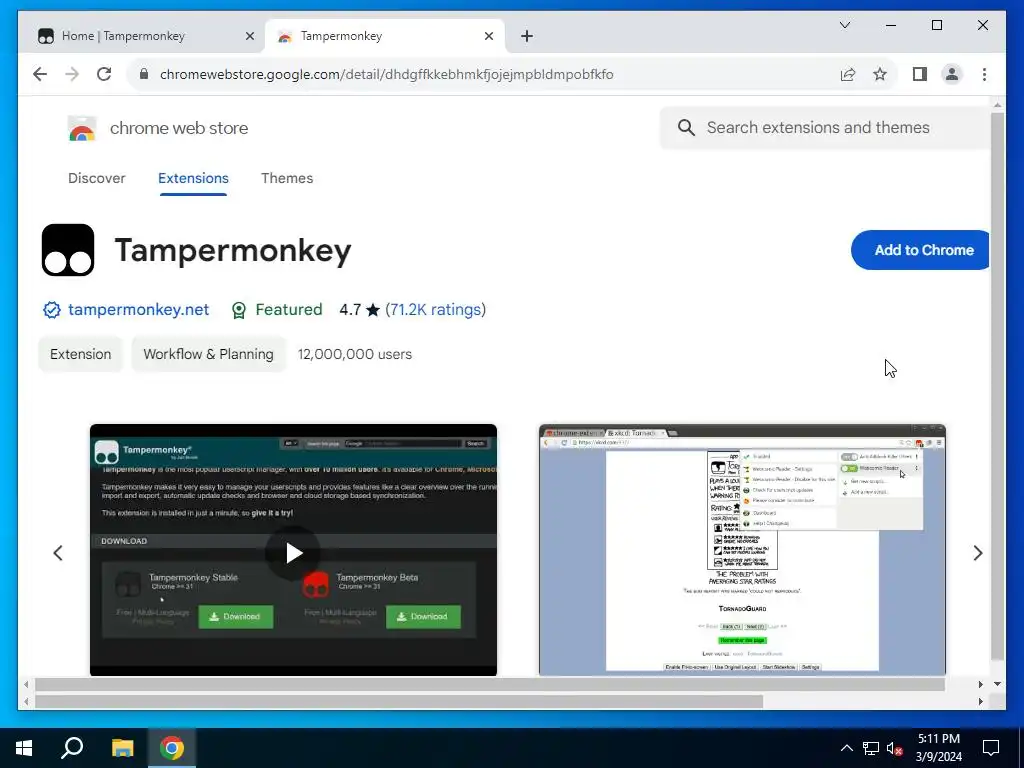The image size is (1024, 768).
Task: Switch to the Home | Tampermonkey tab
Action: click(143, 36)
